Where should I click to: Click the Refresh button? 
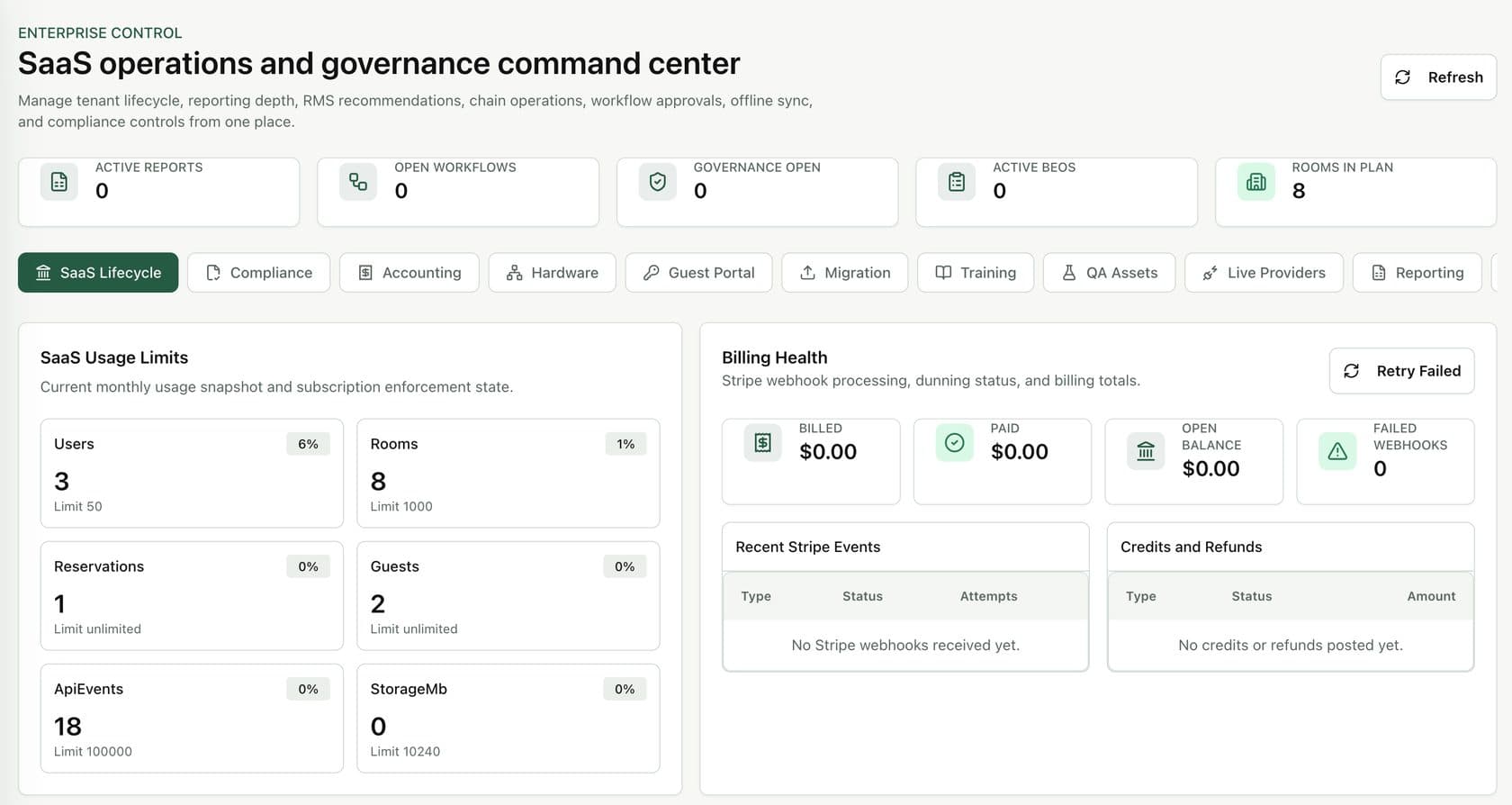(1439, 77)
